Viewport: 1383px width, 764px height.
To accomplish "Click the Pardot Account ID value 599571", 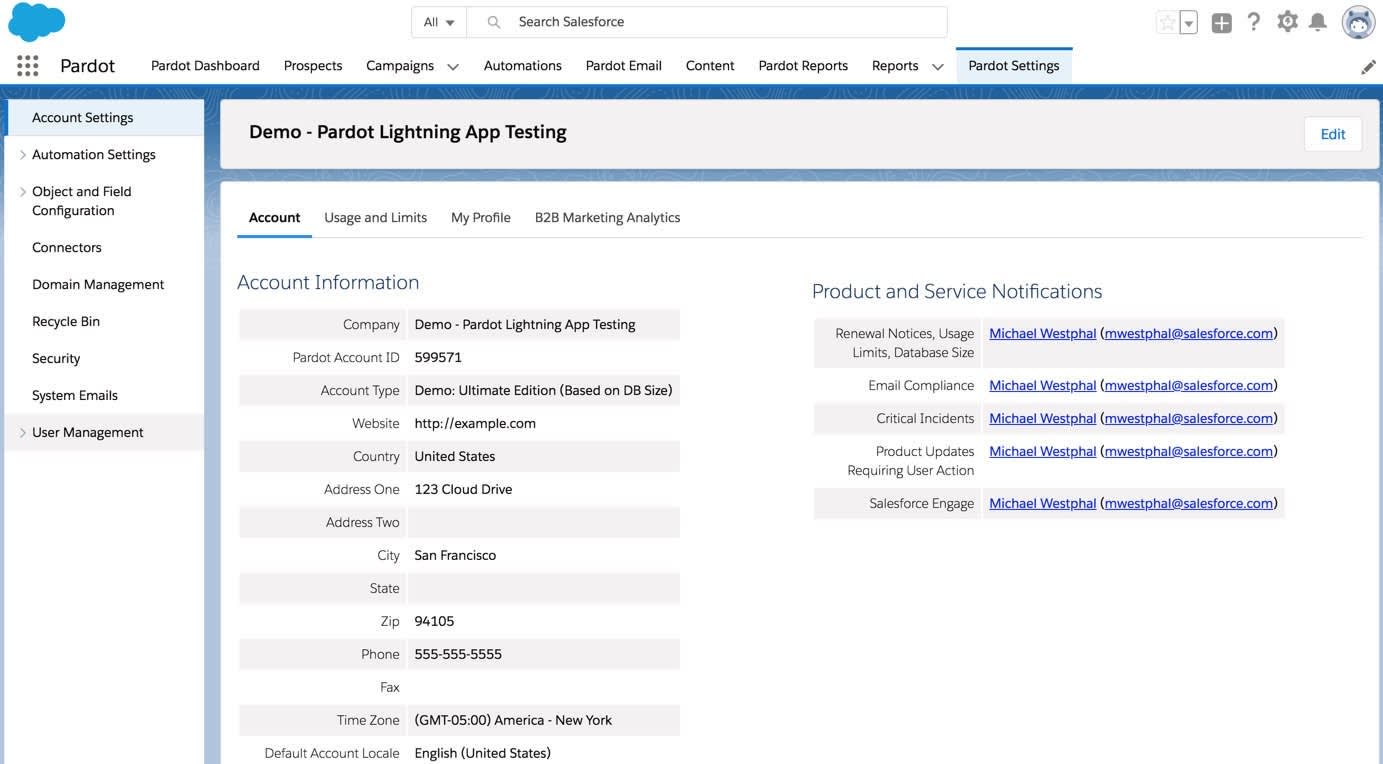I will tap(438, 358).
